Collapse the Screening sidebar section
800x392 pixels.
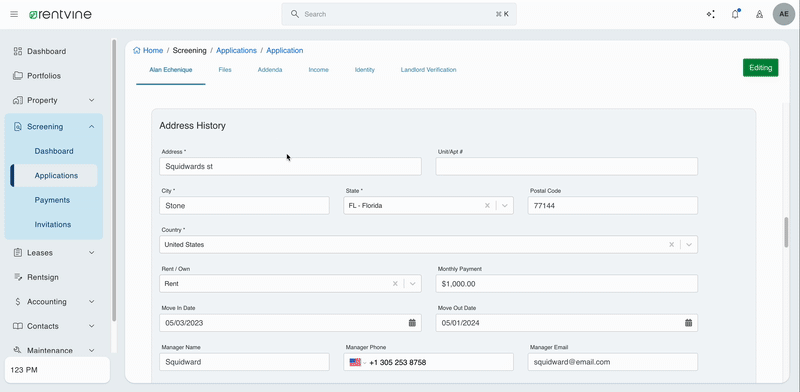tap(92, 127)
